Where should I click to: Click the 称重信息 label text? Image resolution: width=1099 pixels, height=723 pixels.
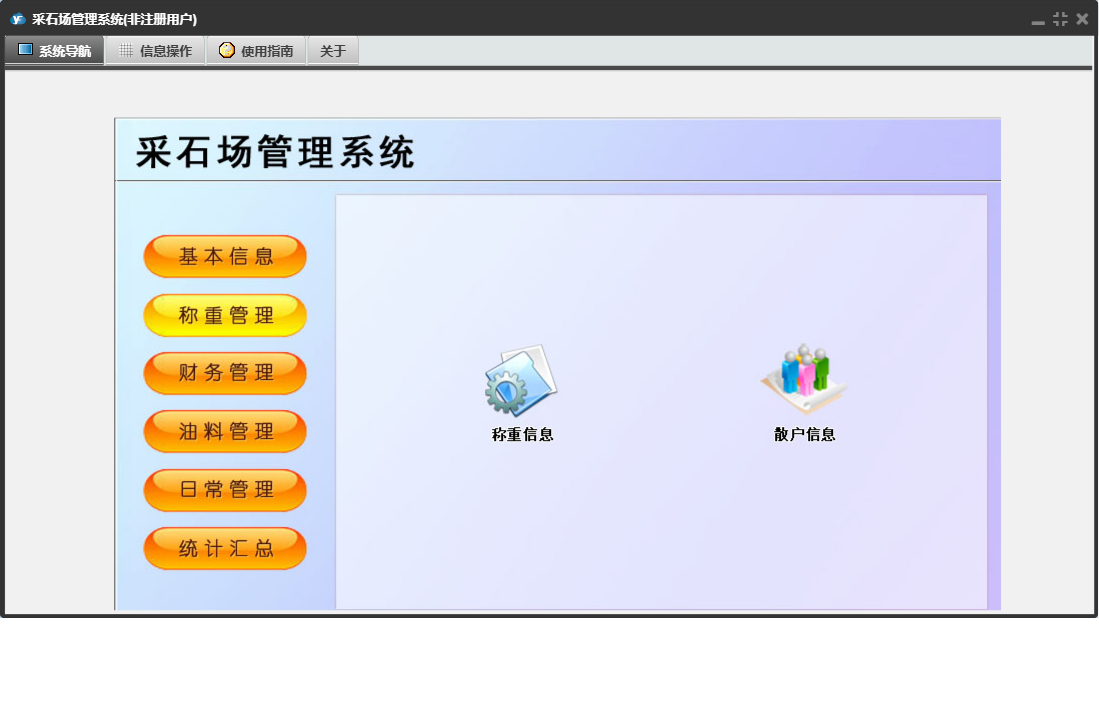point(522,434)
